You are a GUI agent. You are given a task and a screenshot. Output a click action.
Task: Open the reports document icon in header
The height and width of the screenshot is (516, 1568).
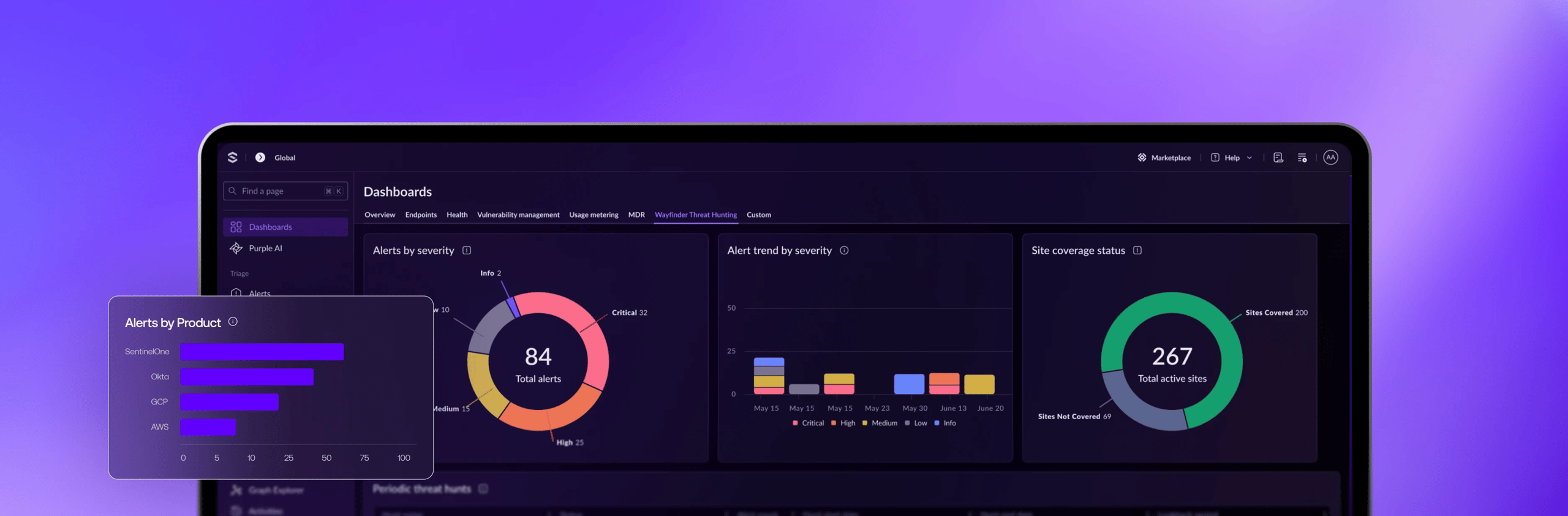(x=1278, y=157)
